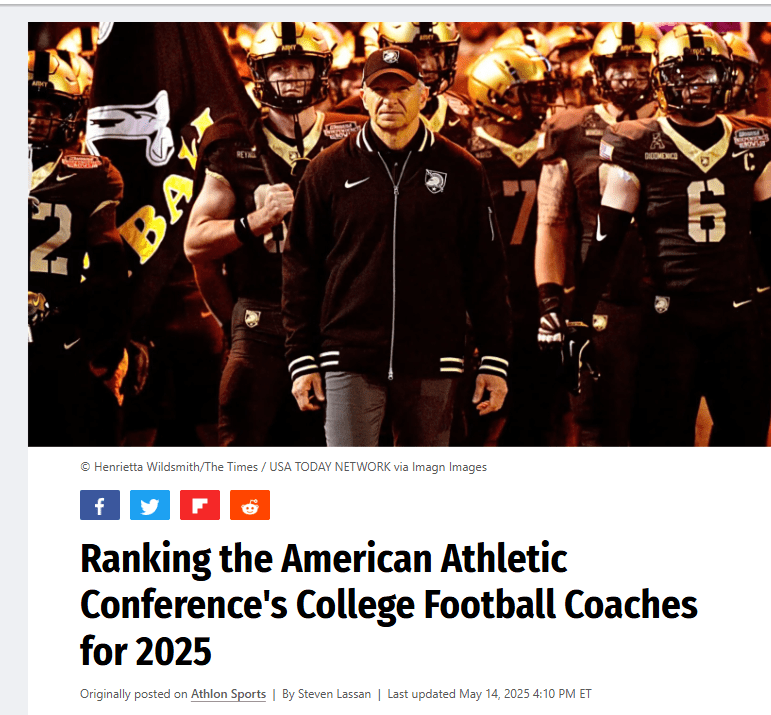Screen dimensions: 771x715
Task: Click the jersey number 6 in the photo
Action: point(706,211)
